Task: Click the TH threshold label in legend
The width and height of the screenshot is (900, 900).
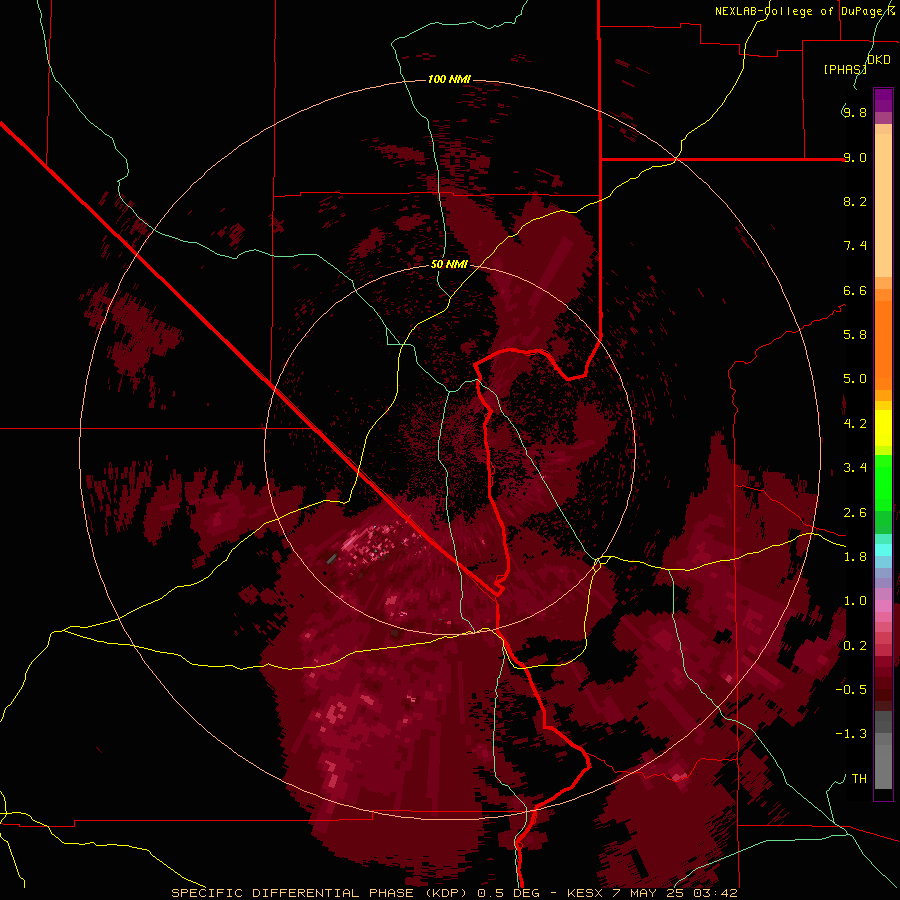Action: [x=859, y=779]
